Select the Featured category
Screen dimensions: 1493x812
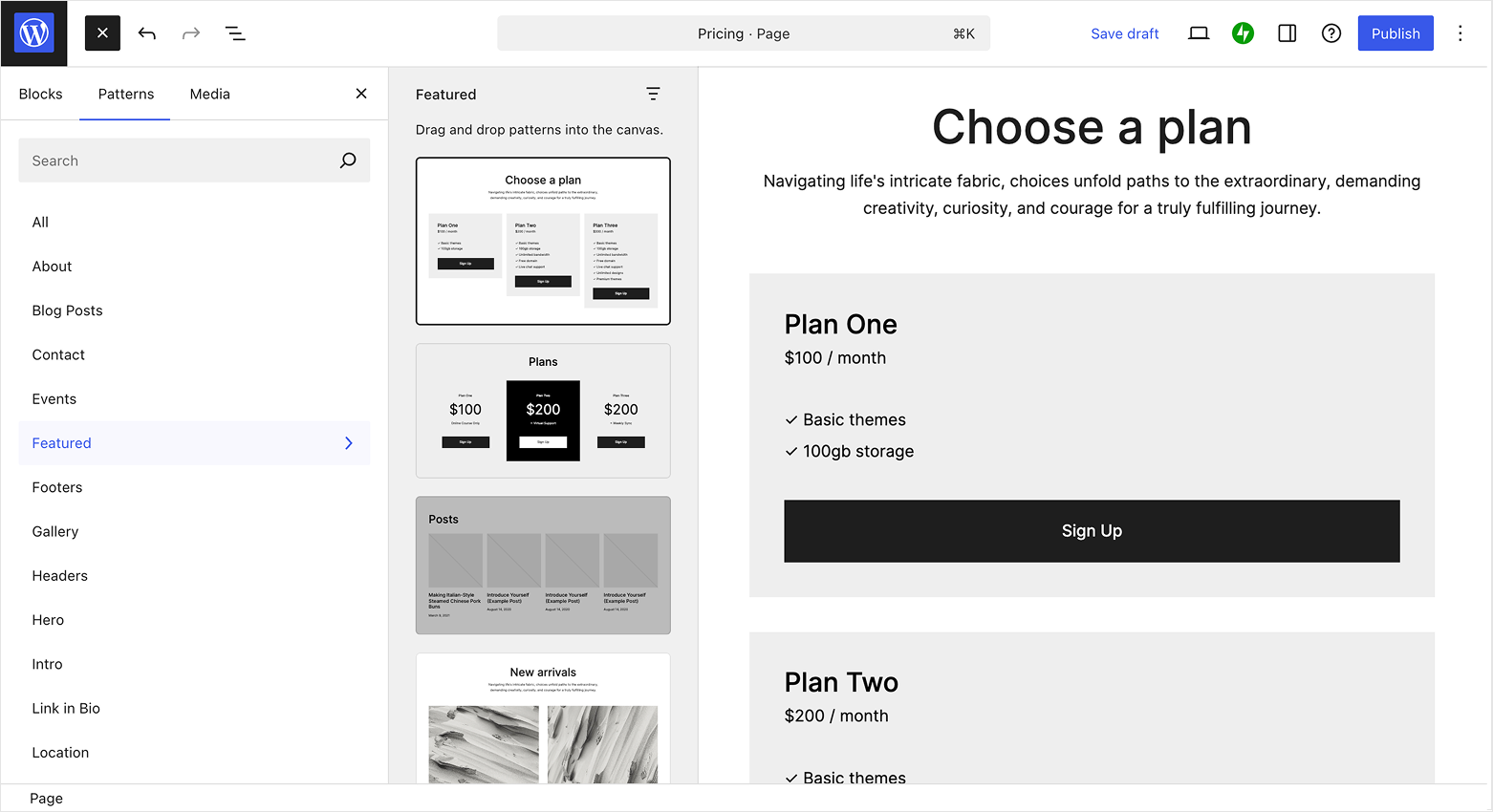194,443
